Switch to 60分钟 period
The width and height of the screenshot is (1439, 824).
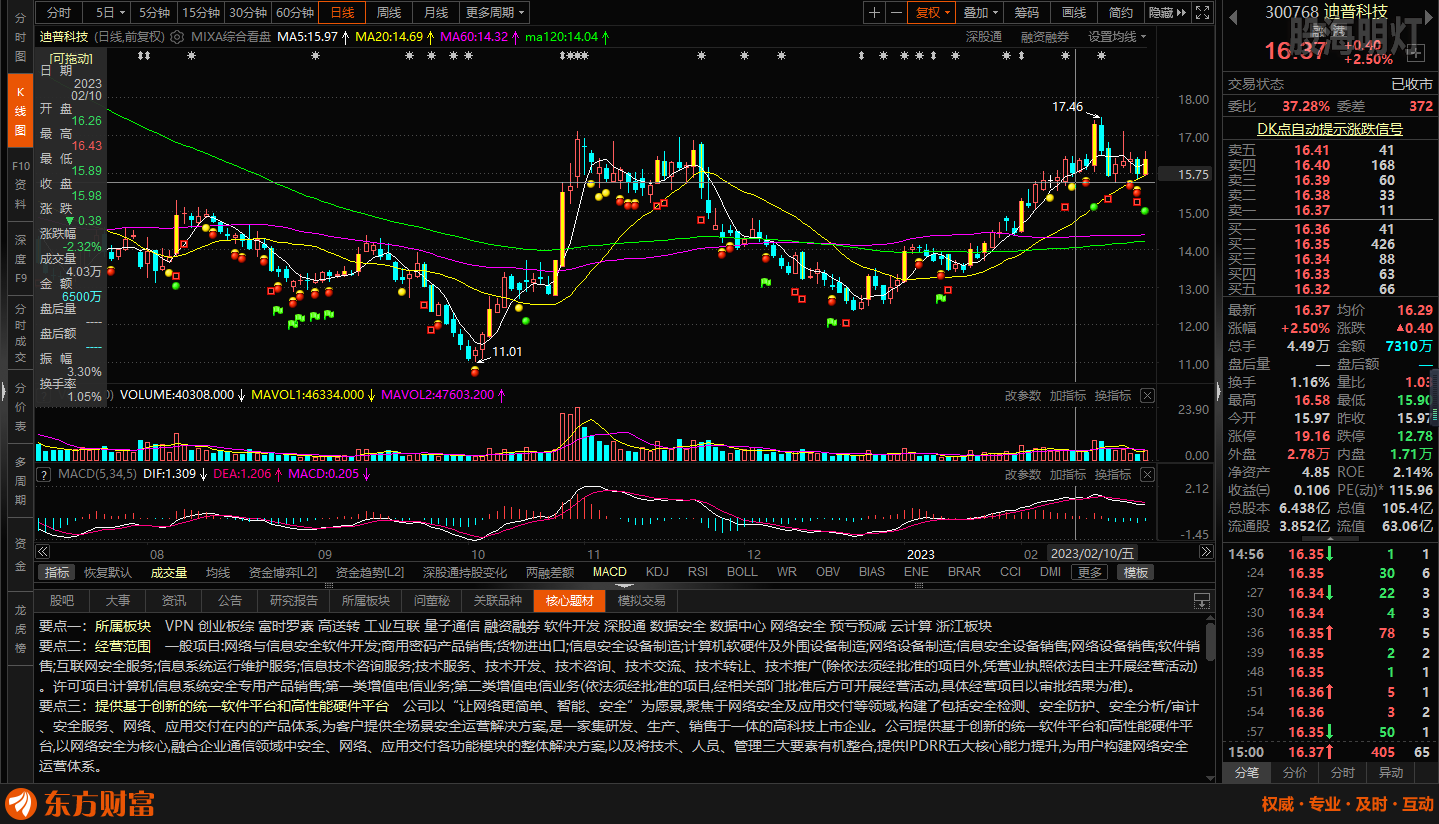pos(294,13)
